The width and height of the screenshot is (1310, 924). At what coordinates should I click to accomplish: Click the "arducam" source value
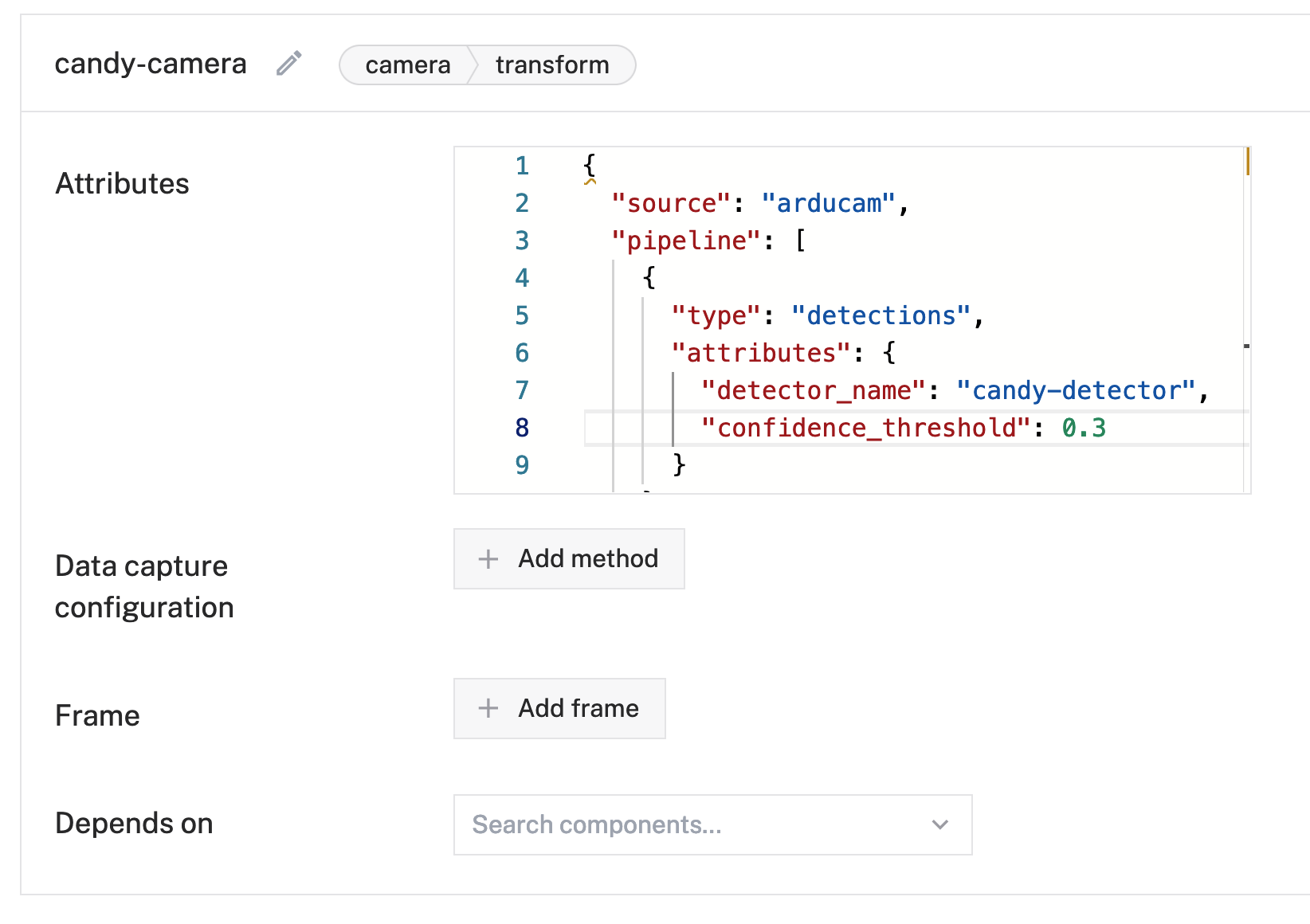pos(829,204)
